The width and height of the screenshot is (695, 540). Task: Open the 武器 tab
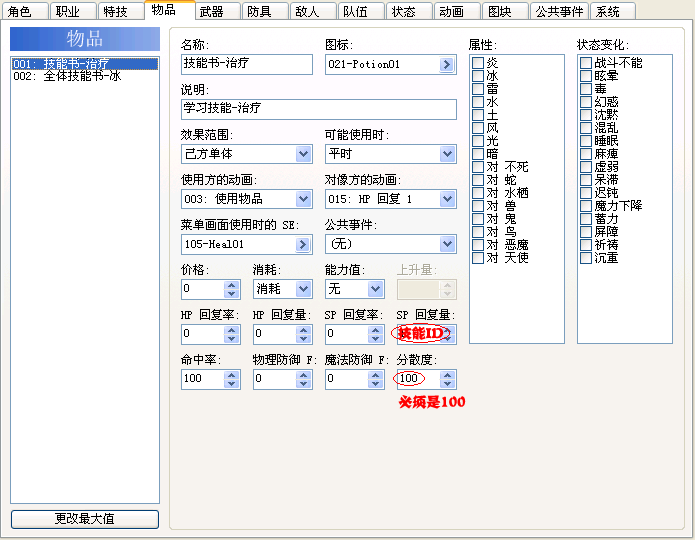pos(217,11)
